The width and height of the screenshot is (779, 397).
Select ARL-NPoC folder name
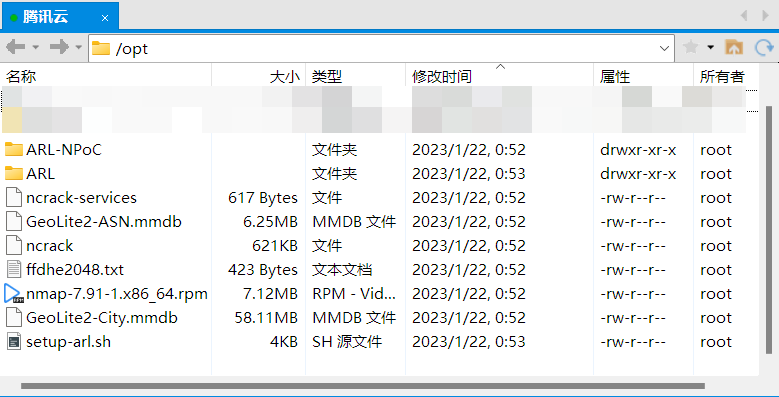(64, 150)
